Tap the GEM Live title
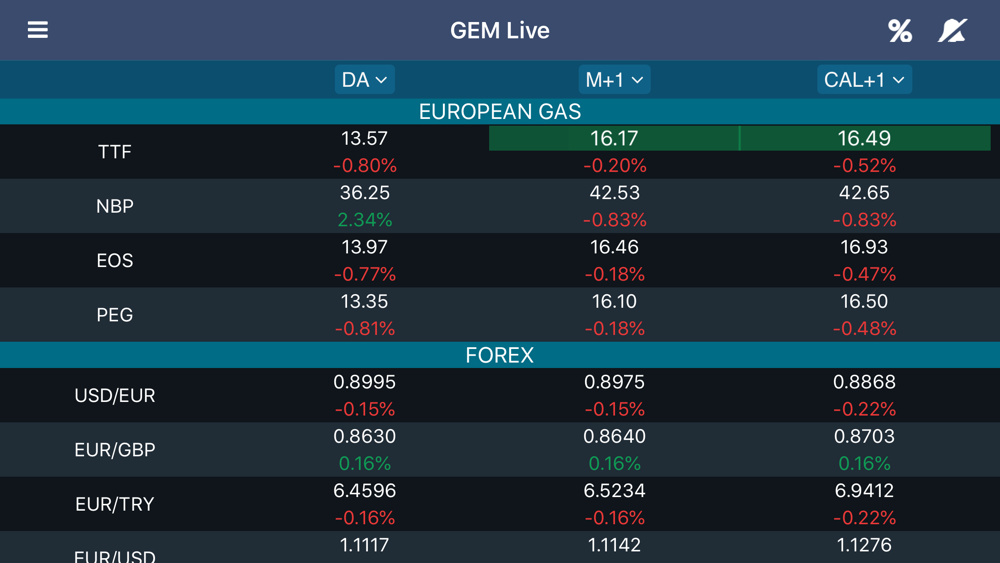The image size is (1000, 563). [x=500, y=31]
